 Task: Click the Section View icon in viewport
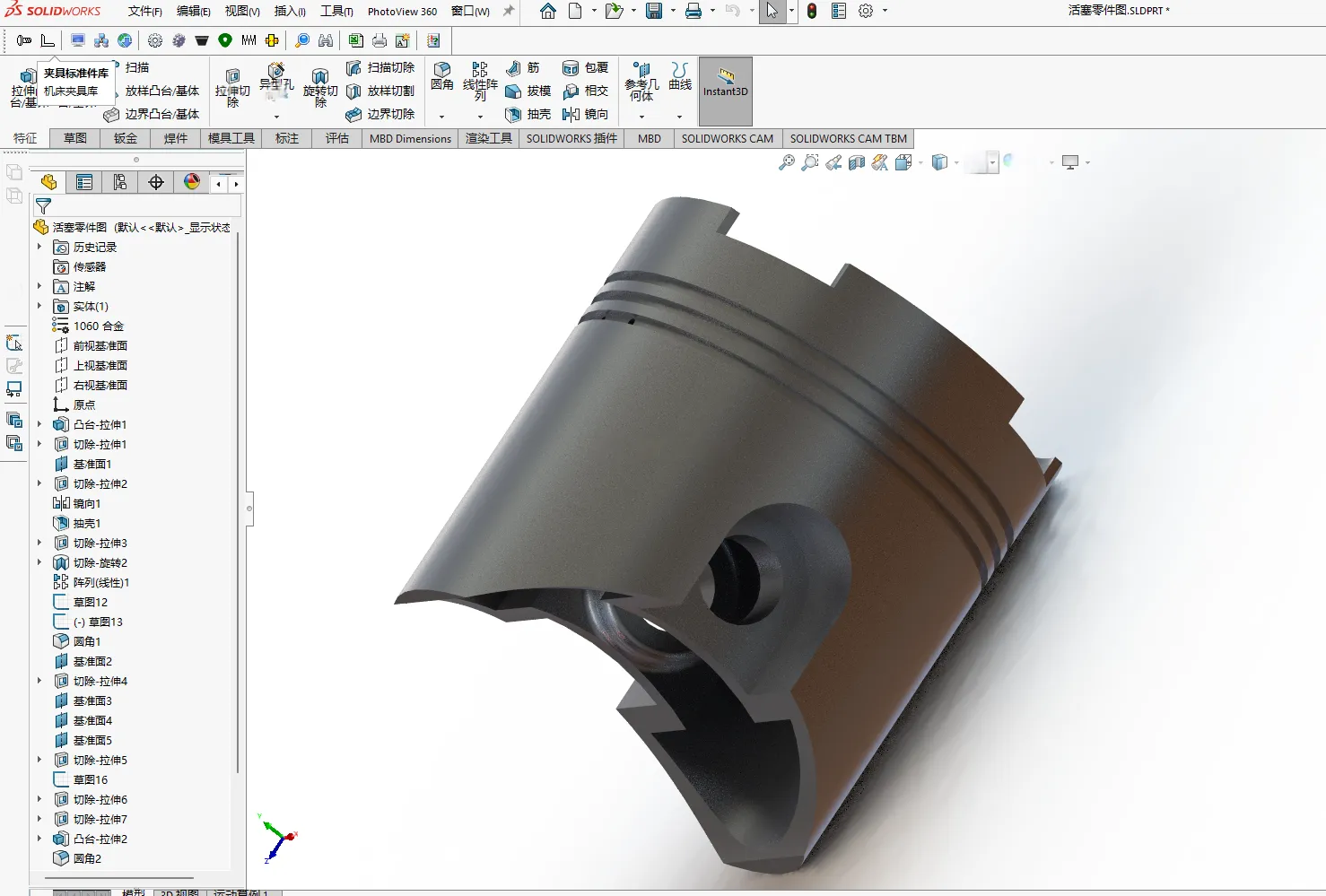click(857, 162)
